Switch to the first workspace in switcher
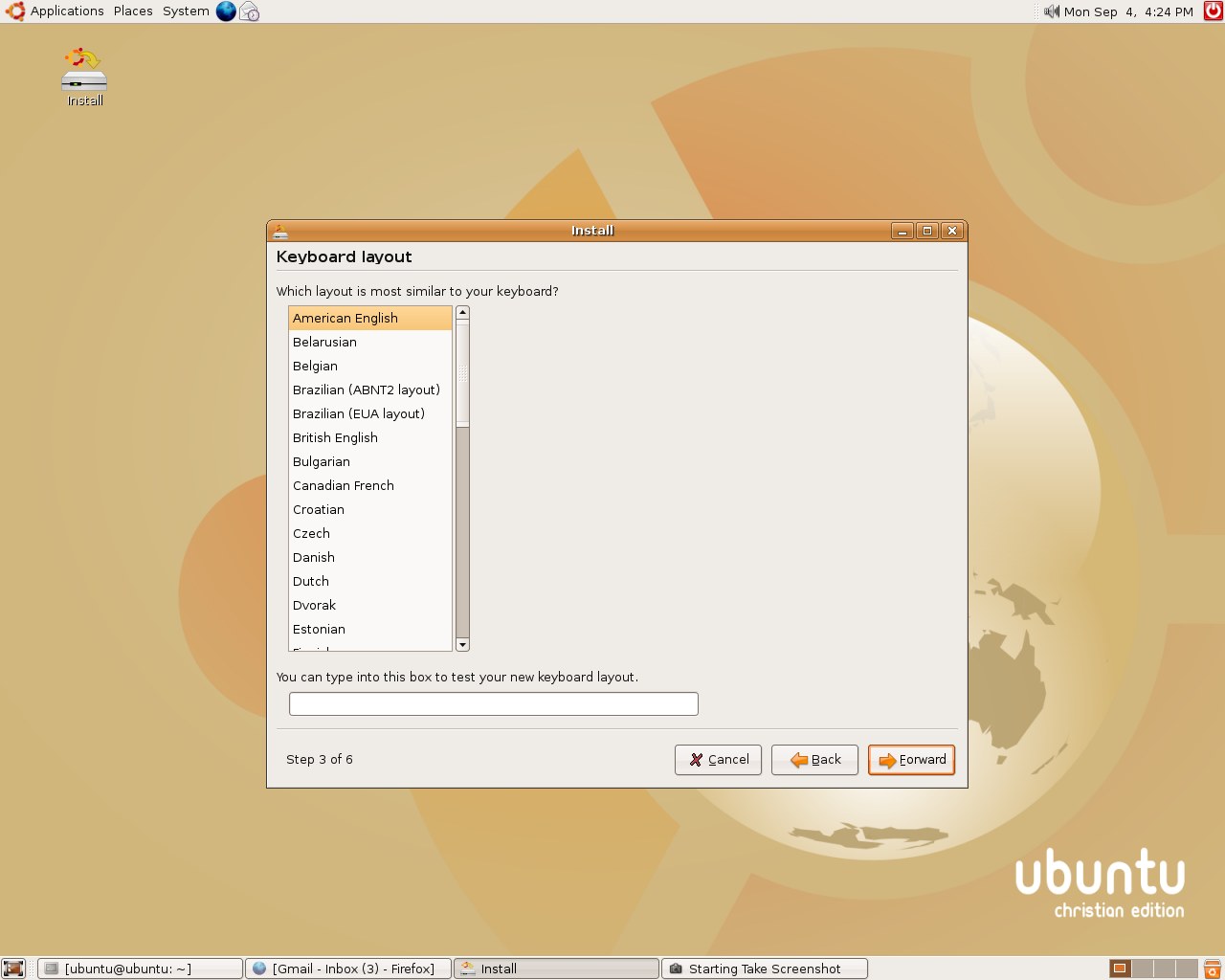The height and width of the screenshot is (980, 1225). coord(1120,969)
